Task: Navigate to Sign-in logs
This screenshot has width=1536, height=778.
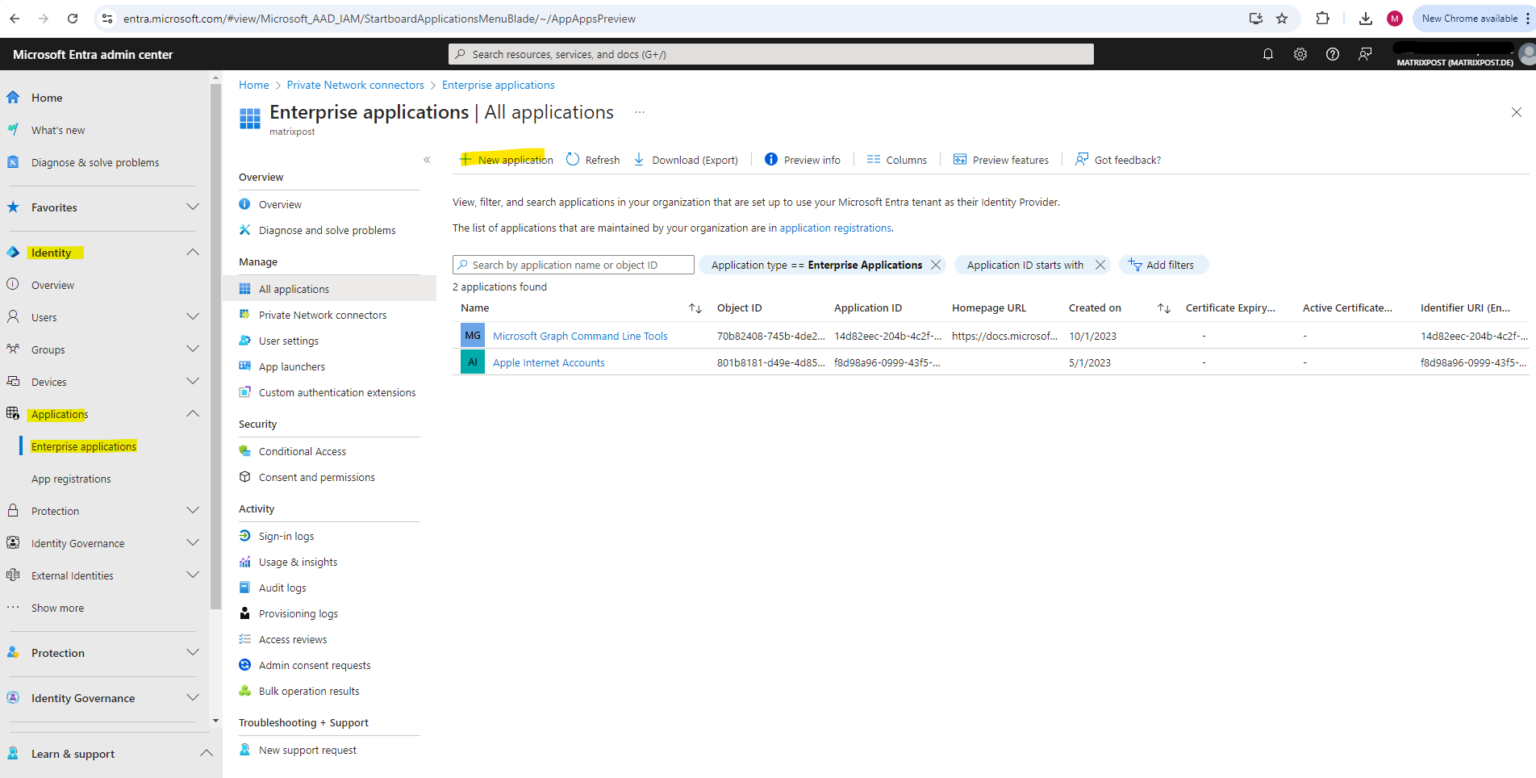Action: point(283,535)
